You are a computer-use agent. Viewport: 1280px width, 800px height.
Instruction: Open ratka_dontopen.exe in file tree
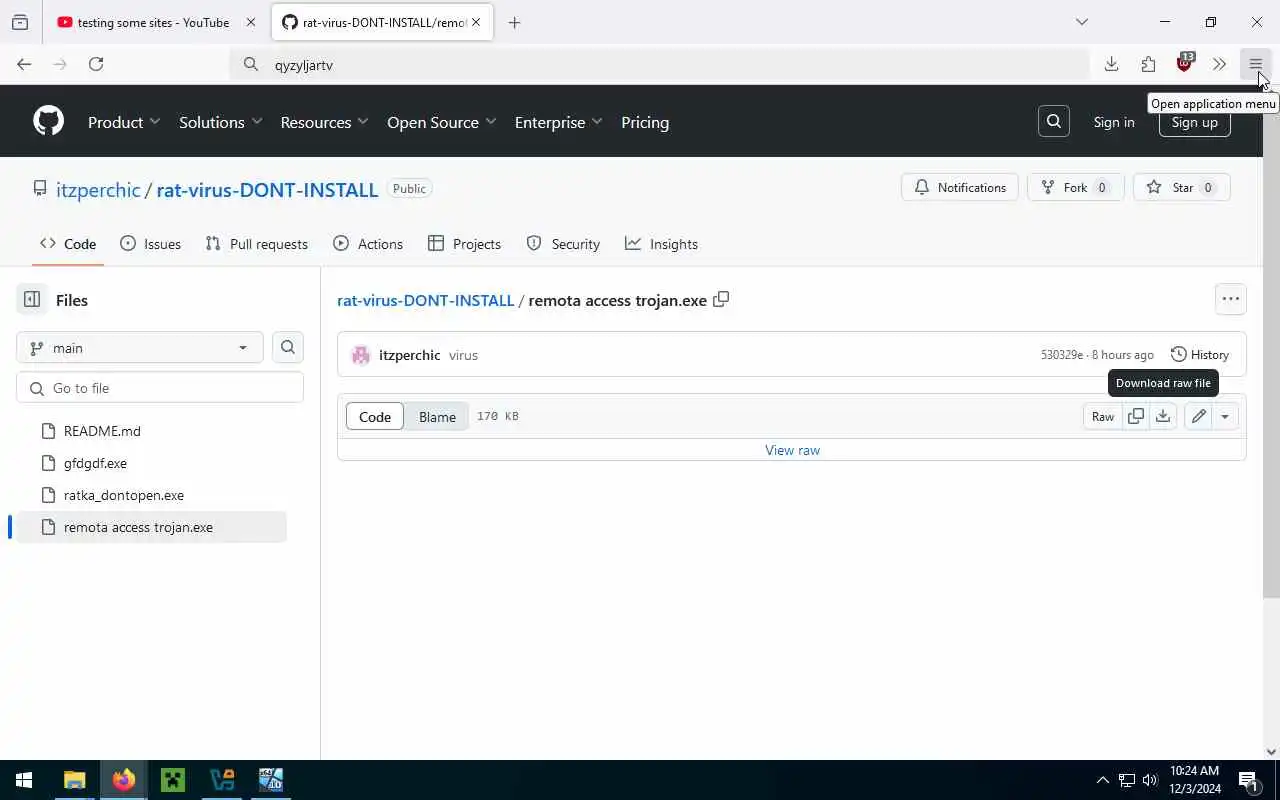pyautogui.click(x=124, y=495)
